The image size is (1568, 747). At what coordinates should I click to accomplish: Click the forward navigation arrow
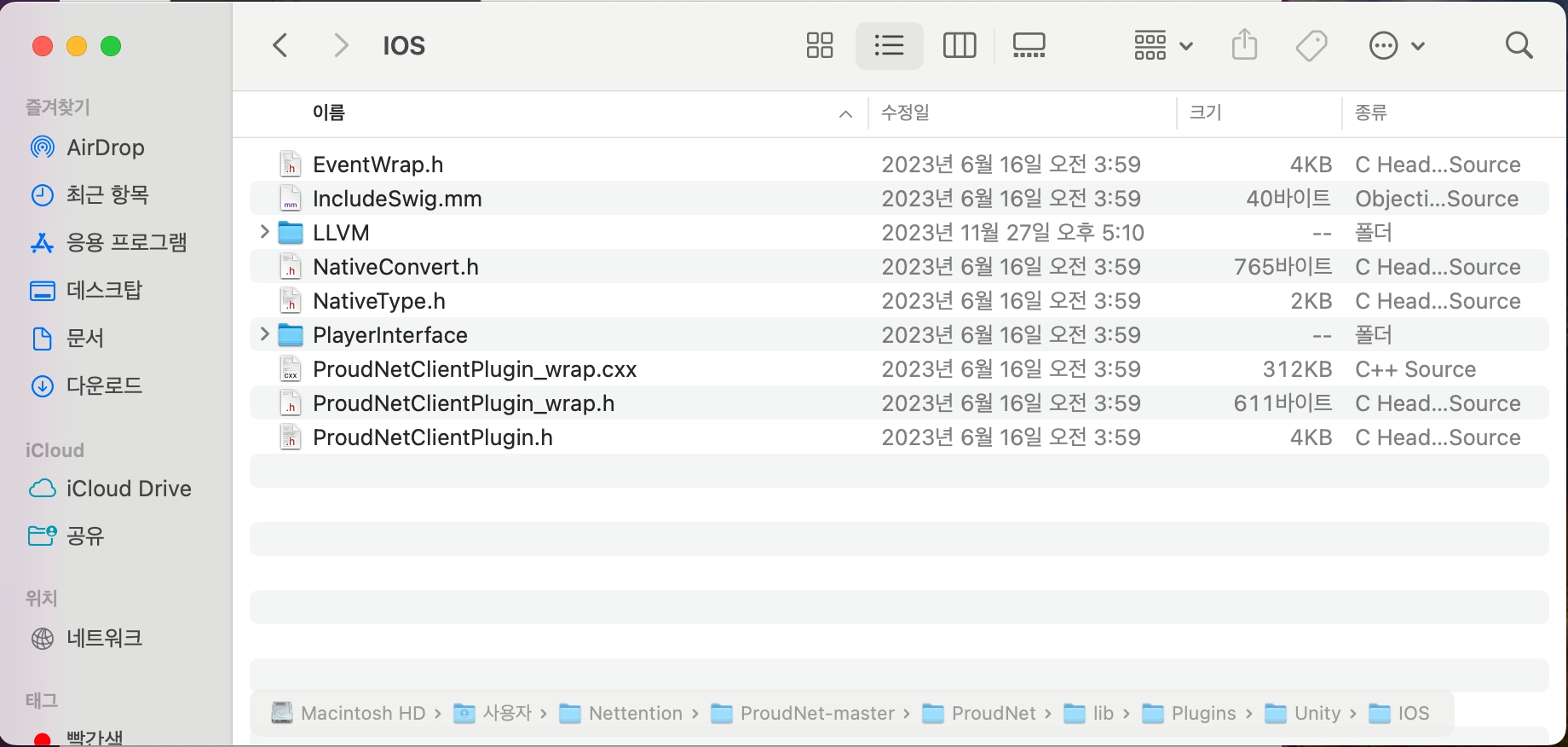point(341,45)
